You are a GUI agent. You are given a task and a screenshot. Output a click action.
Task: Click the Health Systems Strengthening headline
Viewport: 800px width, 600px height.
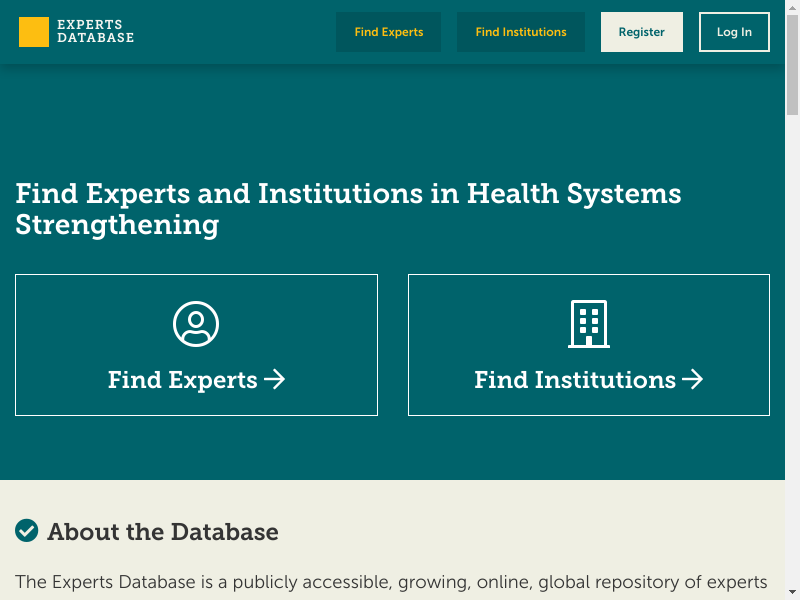(x=348, y=208)
